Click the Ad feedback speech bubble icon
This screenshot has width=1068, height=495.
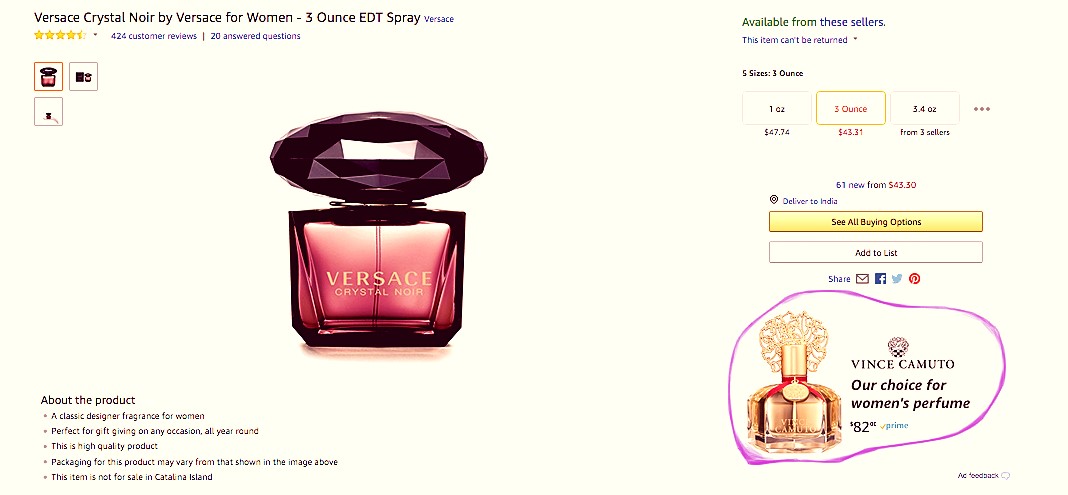[1005, 475]
